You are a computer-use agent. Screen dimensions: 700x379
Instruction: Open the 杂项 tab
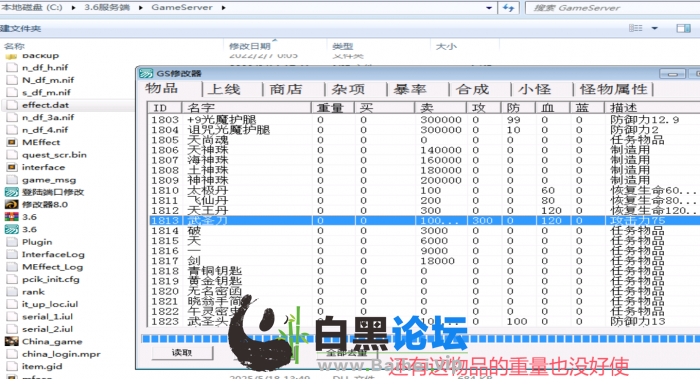click(348, 89)
